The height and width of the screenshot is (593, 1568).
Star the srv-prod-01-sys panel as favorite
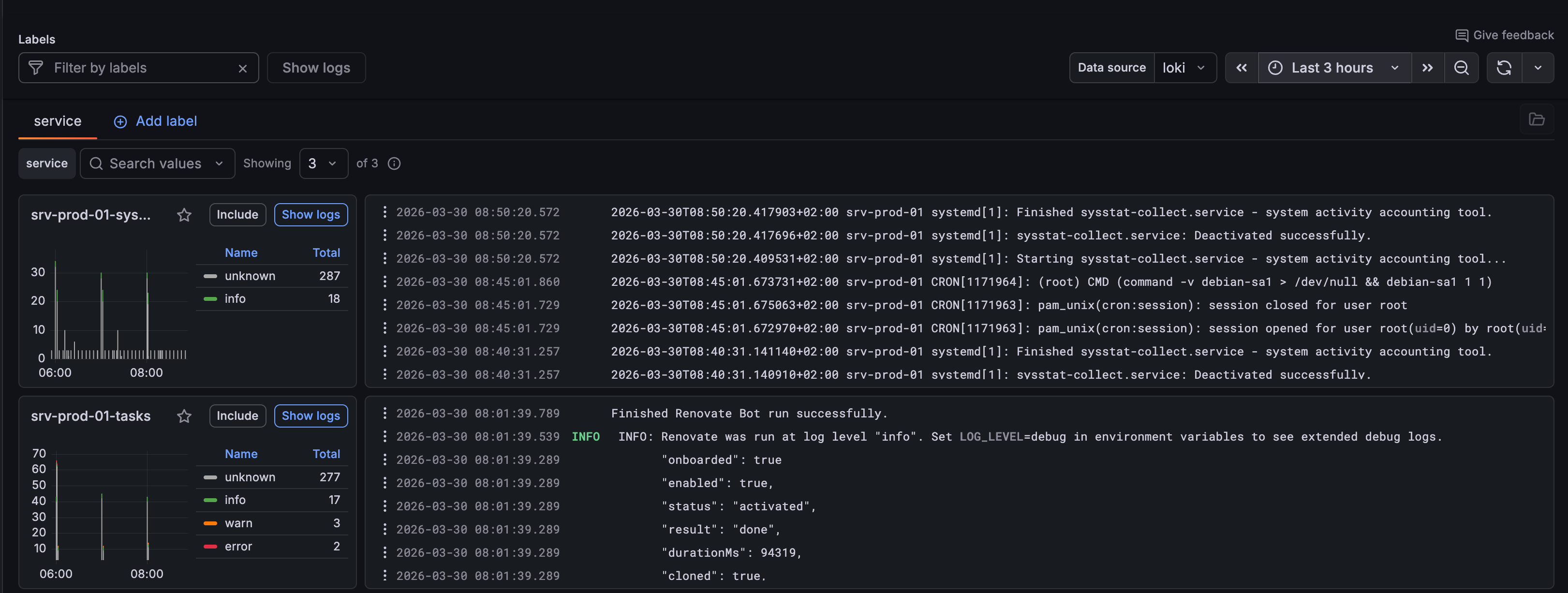click(184, 215)
